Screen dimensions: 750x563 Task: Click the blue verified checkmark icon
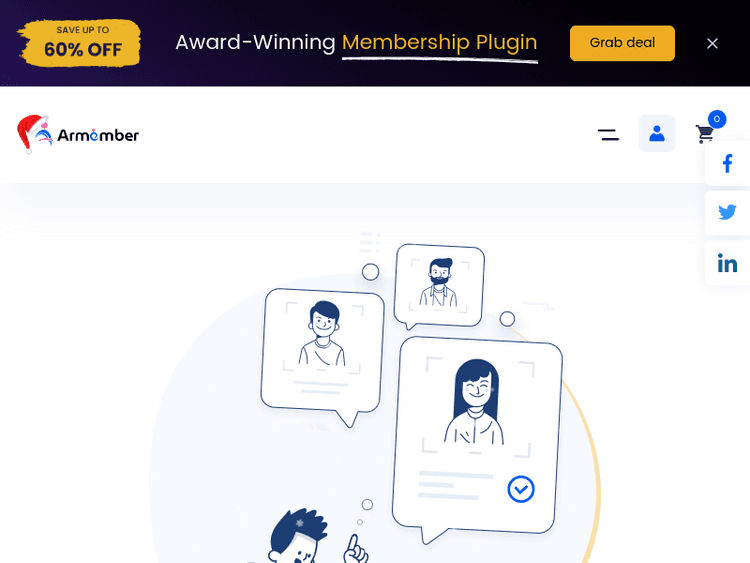pos(520,489)
